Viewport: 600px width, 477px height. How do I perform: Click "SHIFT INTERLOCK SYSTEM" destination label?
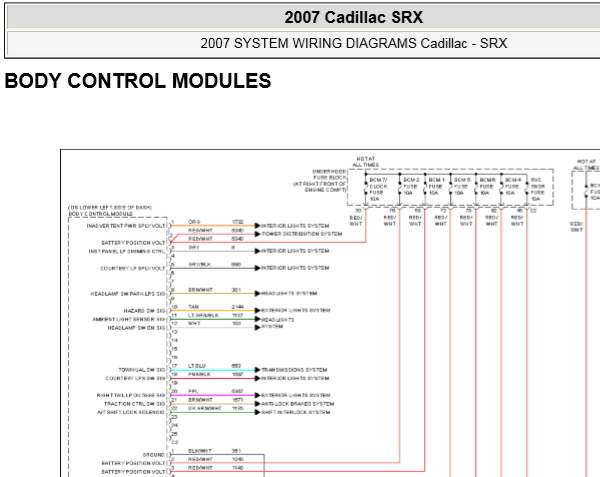(295, 412)
